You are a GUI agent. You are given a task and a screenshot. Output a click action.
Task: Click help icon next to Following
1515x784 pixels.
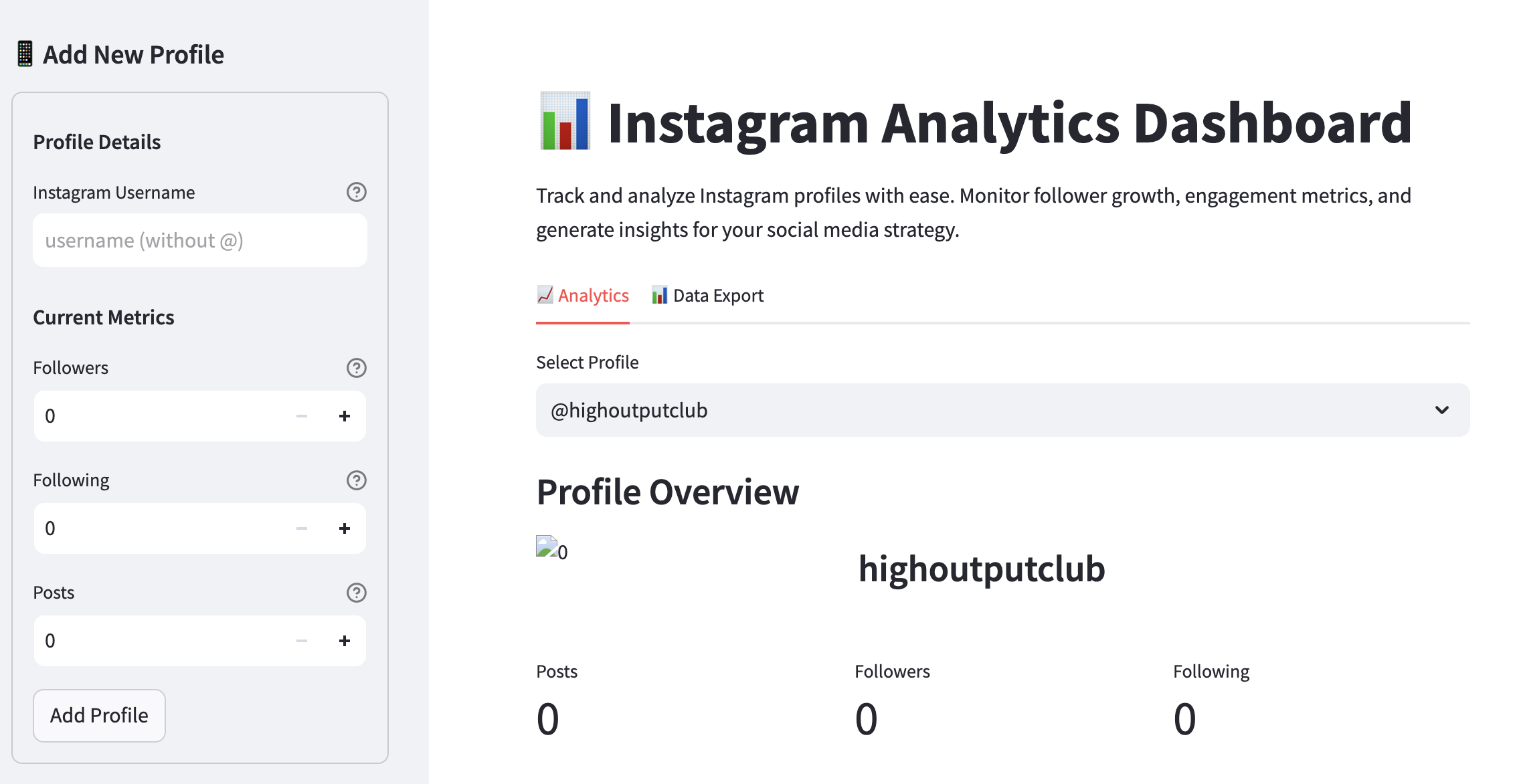(356, 480)
